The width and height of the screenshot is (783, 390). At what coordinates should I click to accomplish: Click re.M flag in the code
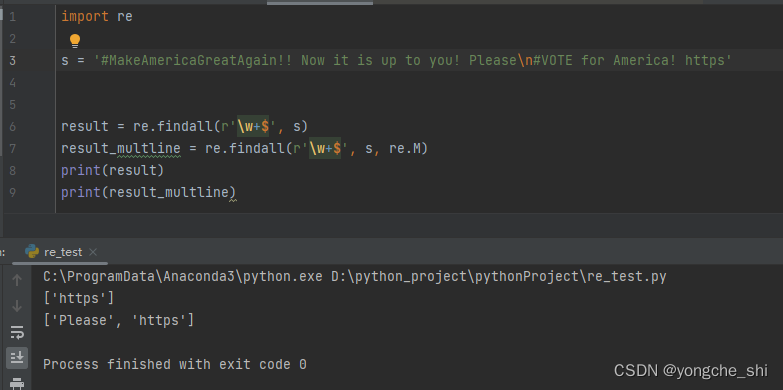click(405, 149)
